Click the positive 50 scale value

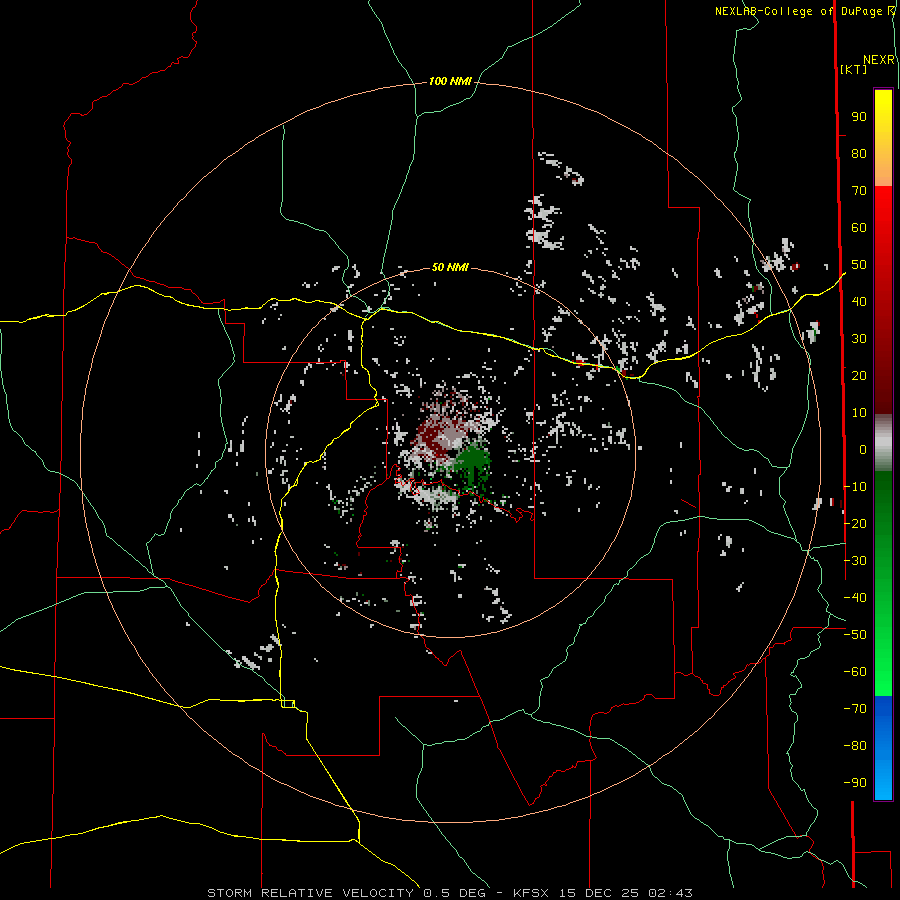pos(859,265)
